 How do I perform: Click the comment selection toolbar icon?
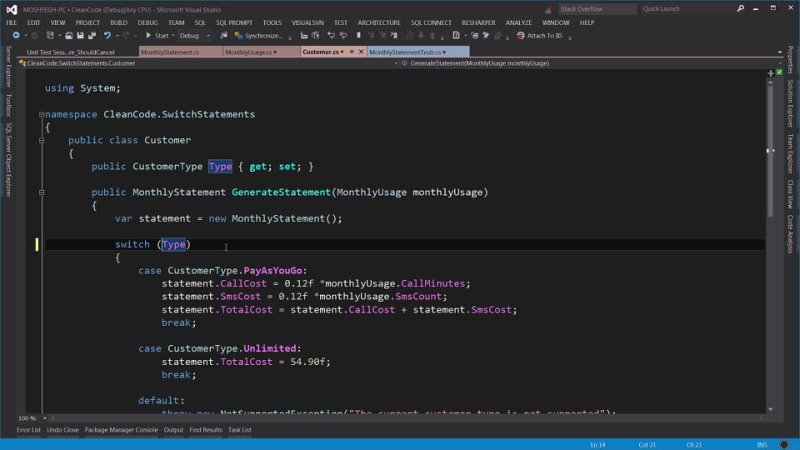click(331, 36)
